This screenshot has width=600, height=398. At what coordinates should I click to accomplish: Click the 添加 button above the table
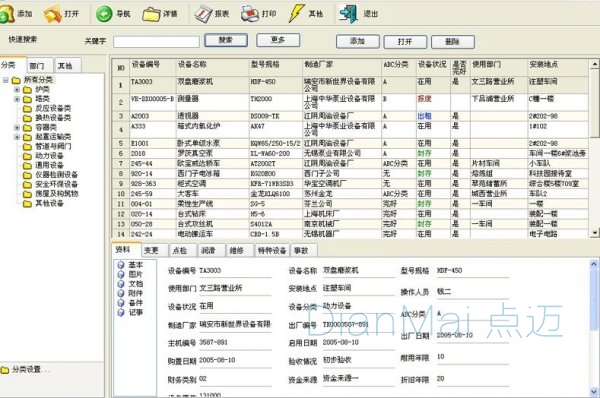(x=358, y=41)
